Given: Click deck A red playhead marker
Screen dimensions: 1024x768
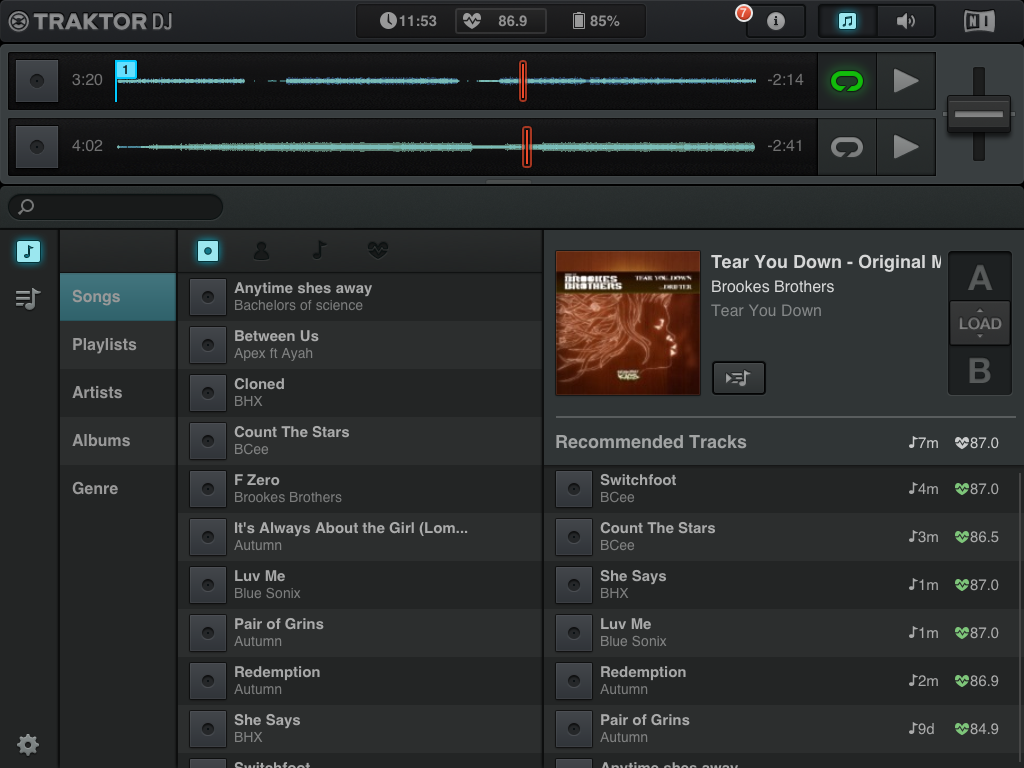Looking at the screenshot, I should [x=522, y=81].
